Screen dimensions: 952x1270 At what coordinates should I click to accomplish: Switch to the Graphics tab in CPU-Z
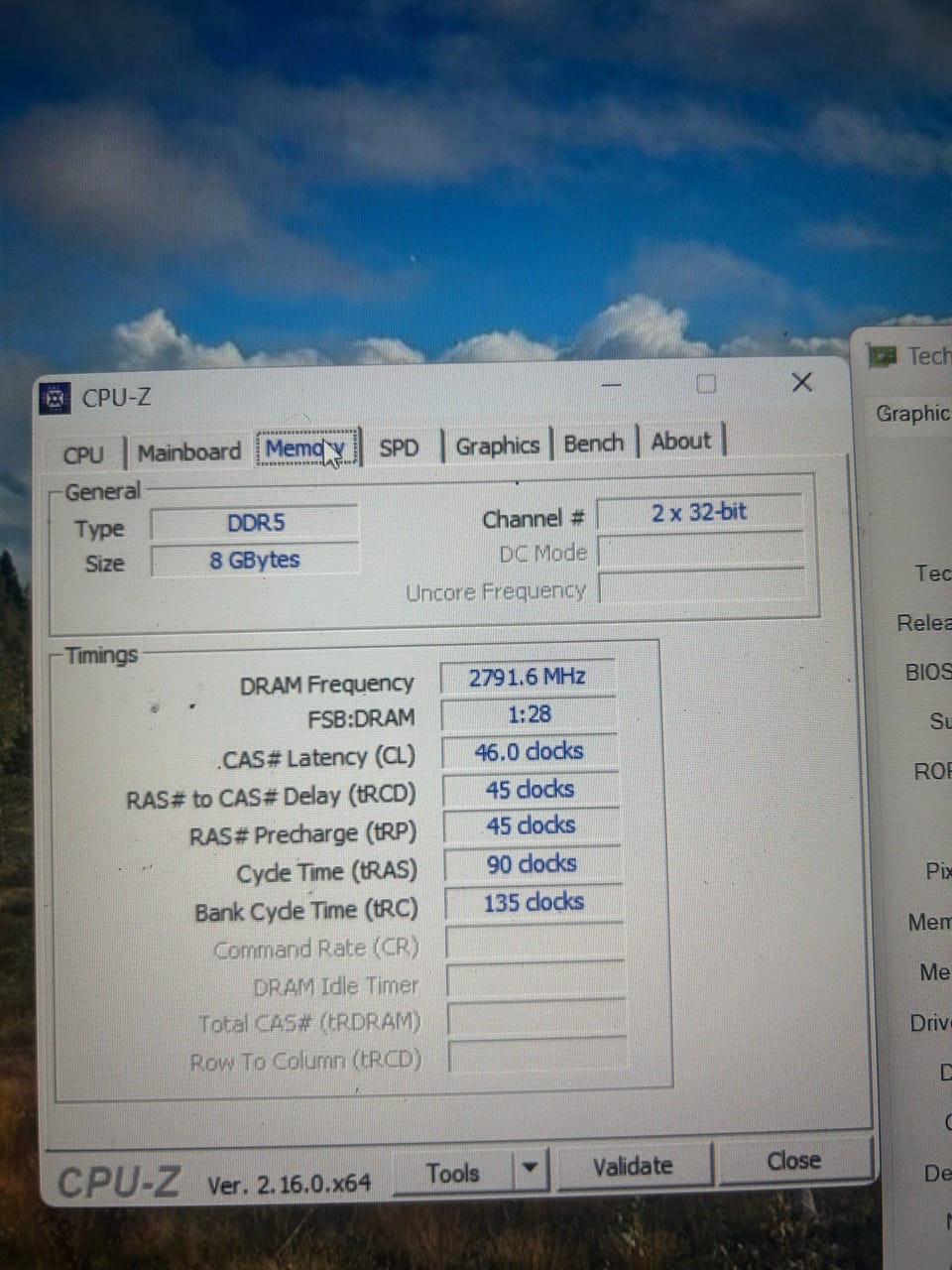pos(497,445)
